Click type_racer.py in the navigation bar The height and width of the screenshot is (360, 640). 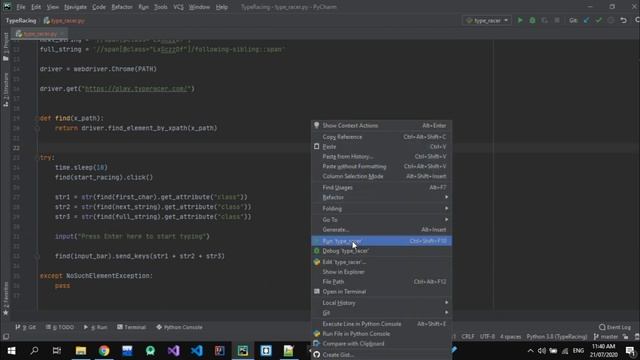tap(64, 20)
